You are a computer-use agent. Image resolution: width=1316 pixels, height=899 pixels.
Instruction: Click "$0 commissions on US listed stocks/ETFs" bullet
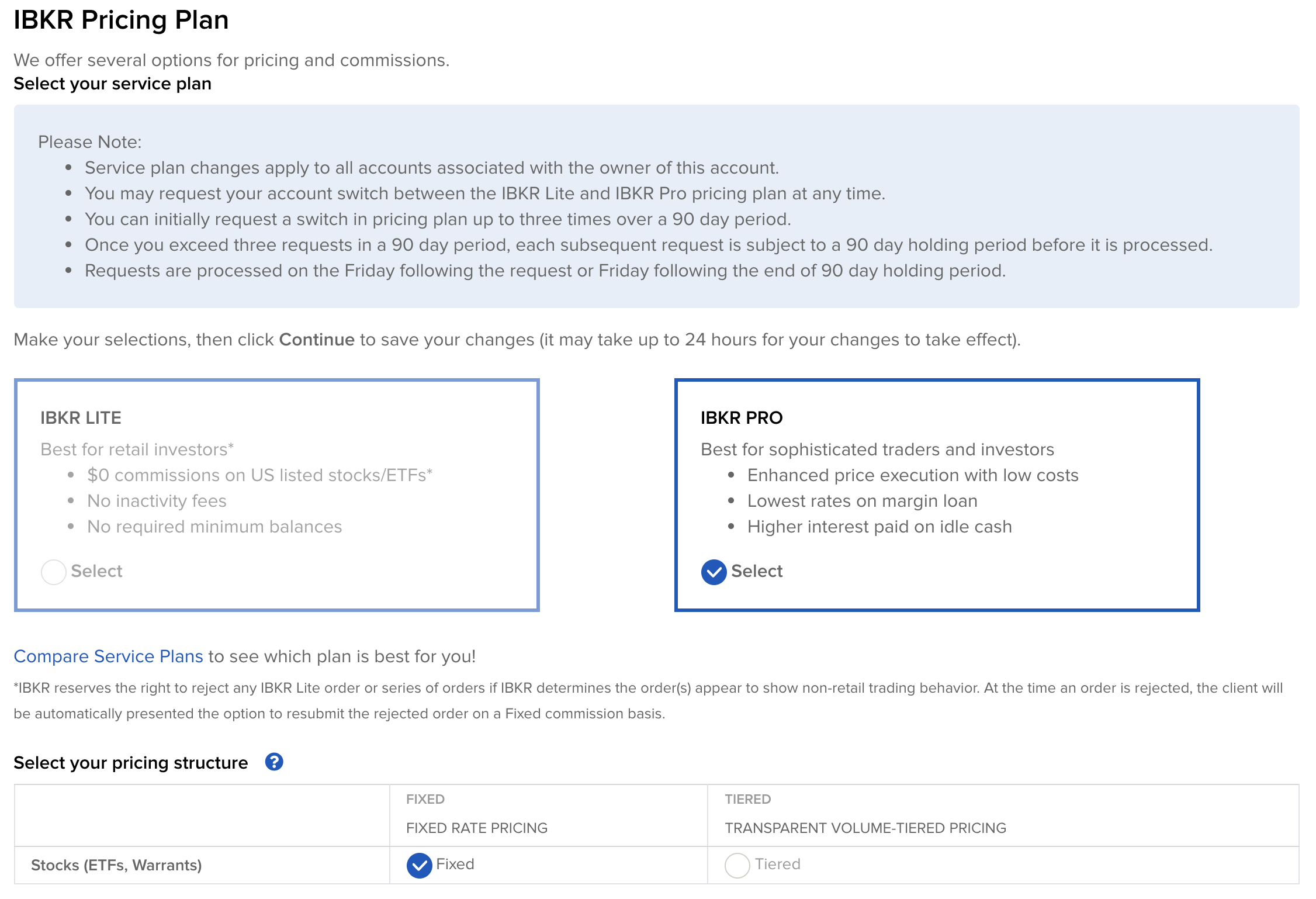pyautogui.click(x=259, y=475)
